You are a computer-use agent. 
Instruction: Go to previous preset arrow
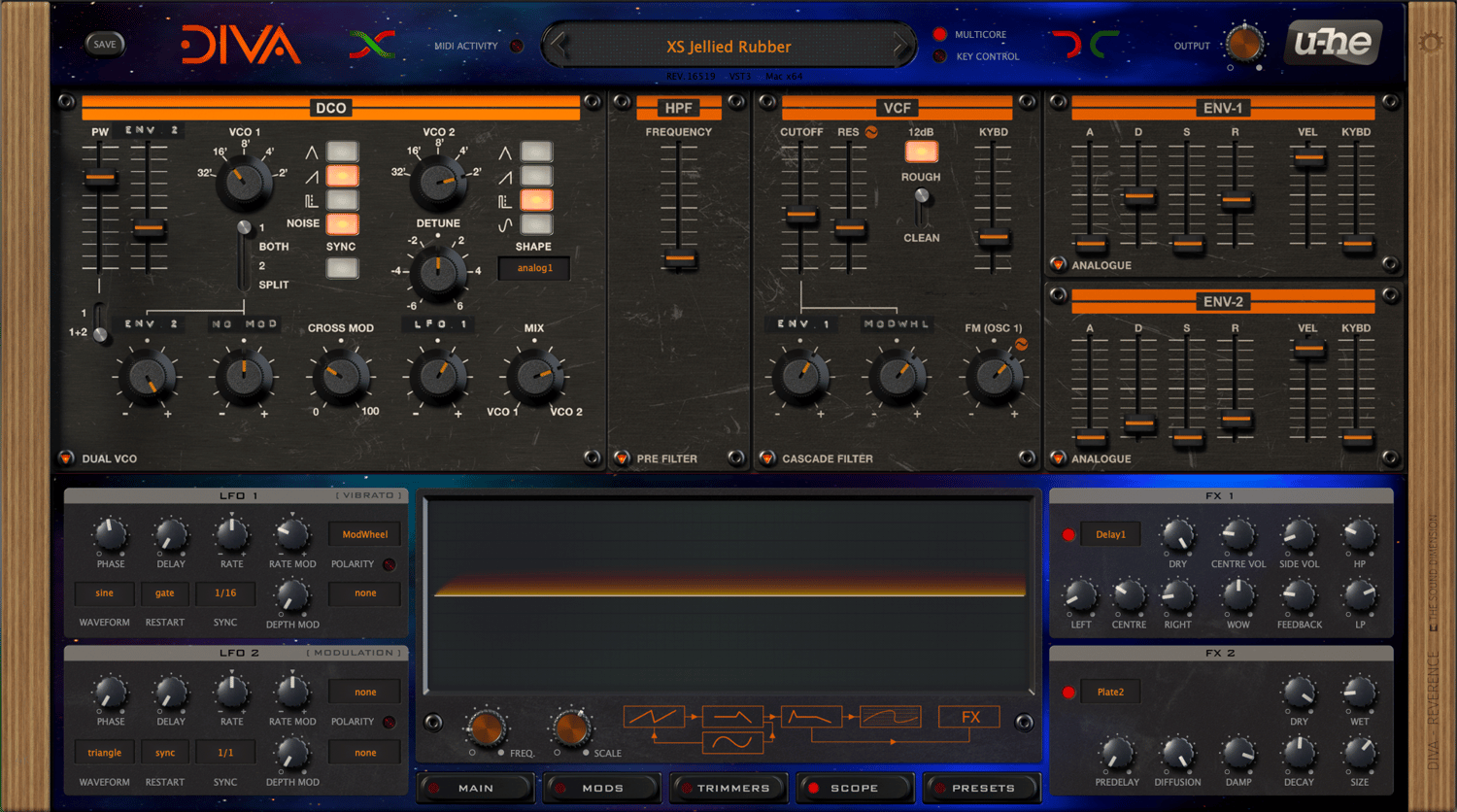click(559, 45)
